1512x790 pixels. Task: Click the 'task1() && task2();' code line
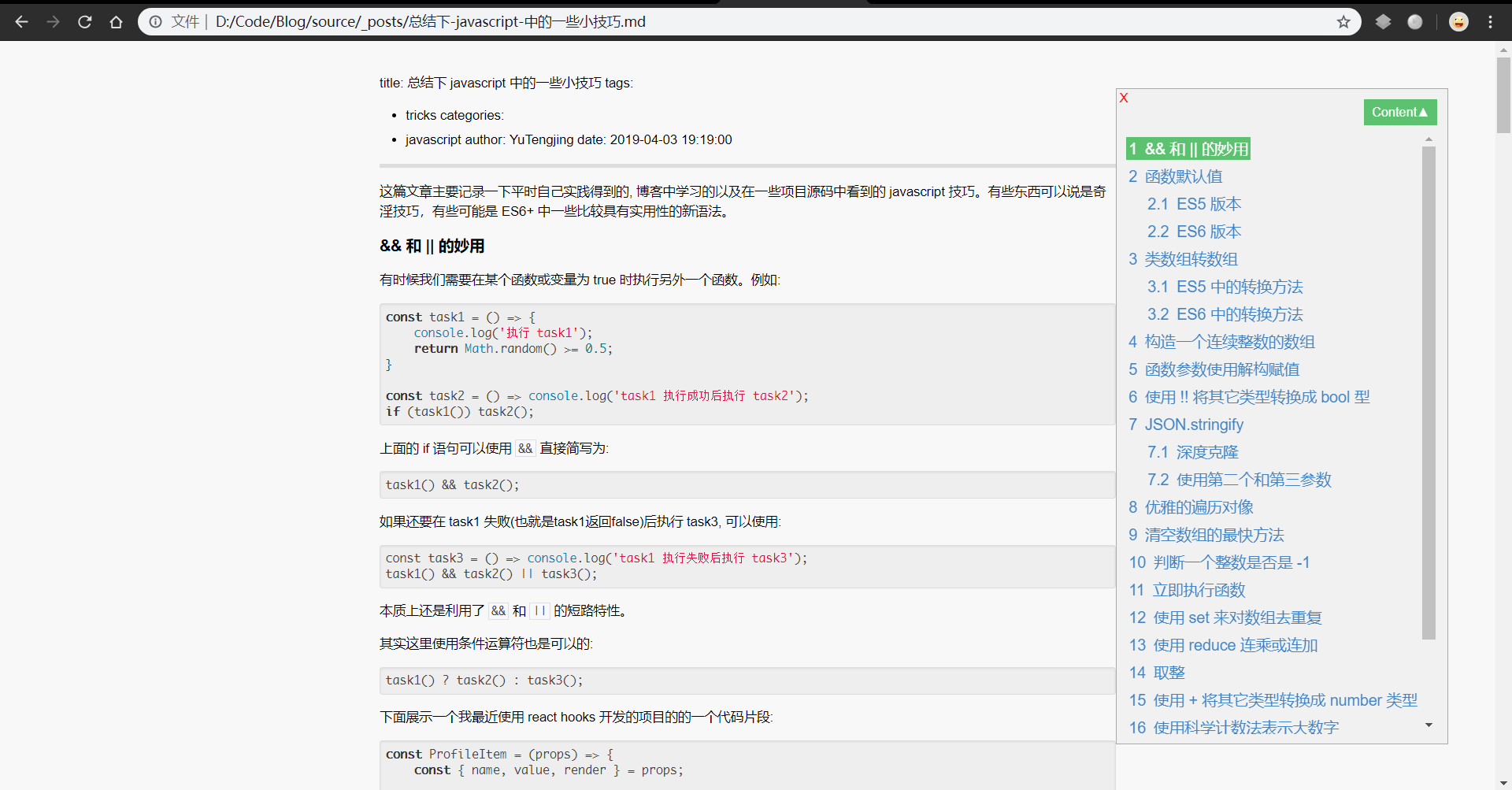click(452, 485)
